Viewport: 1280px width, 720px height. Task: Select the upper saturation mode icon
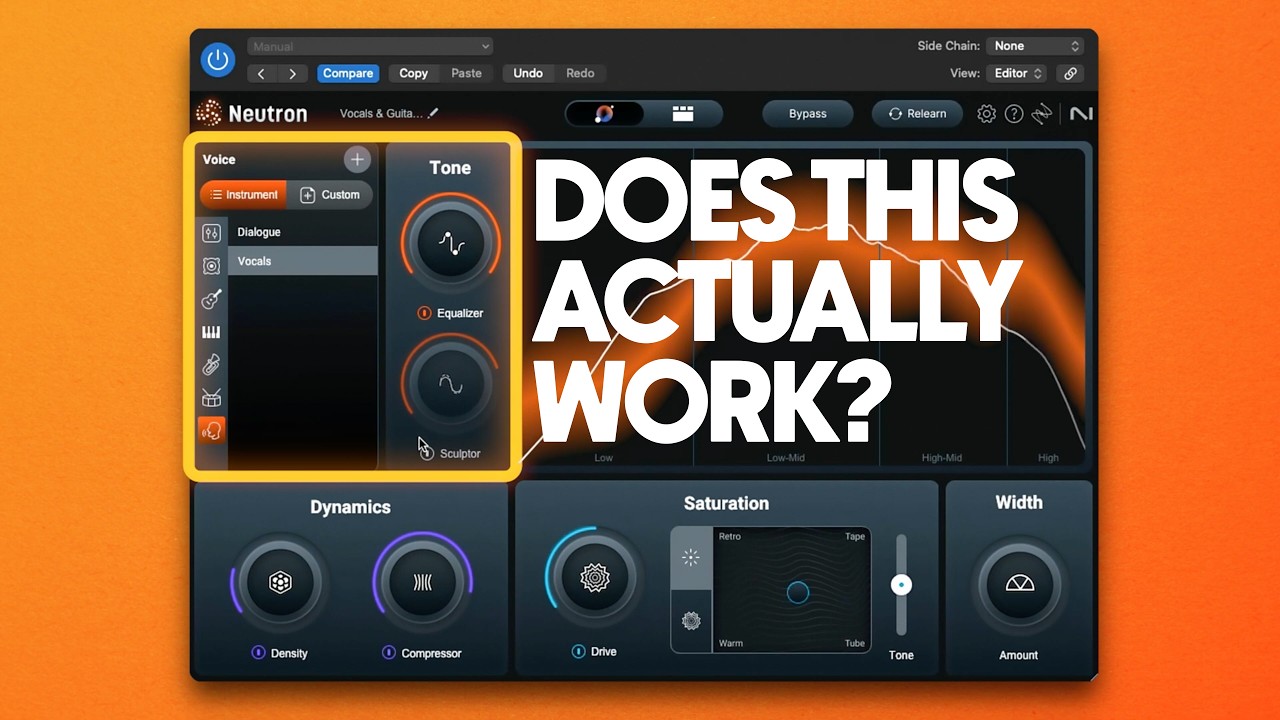point(691,558)
